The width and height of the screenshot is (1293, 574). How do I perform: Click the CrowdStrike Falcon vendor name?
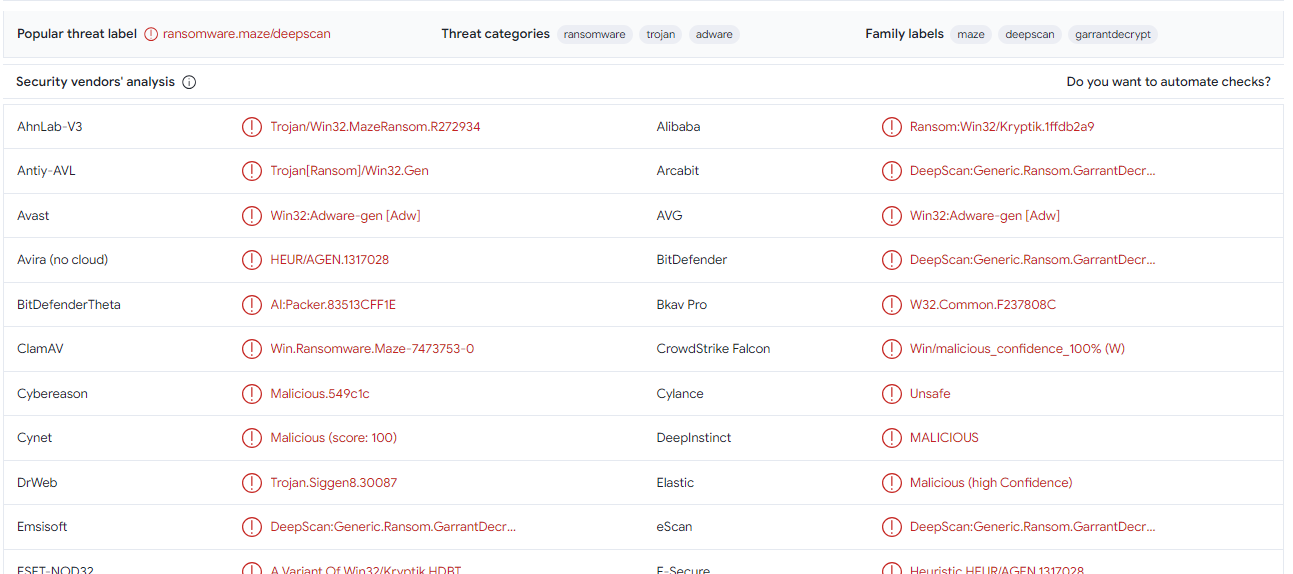pos(713,349)
